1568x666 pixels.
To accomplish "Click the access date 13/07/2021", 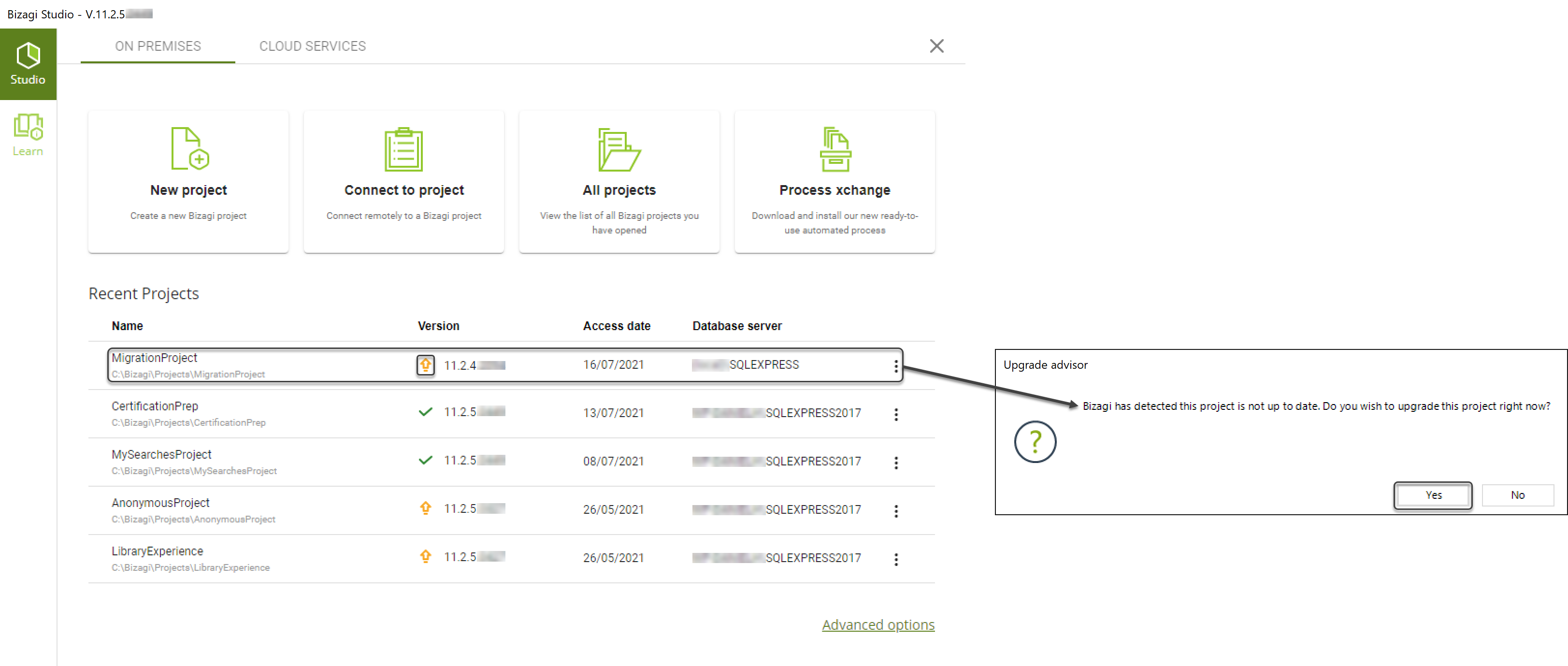I will pyautogui.click(x=614, y=413).
